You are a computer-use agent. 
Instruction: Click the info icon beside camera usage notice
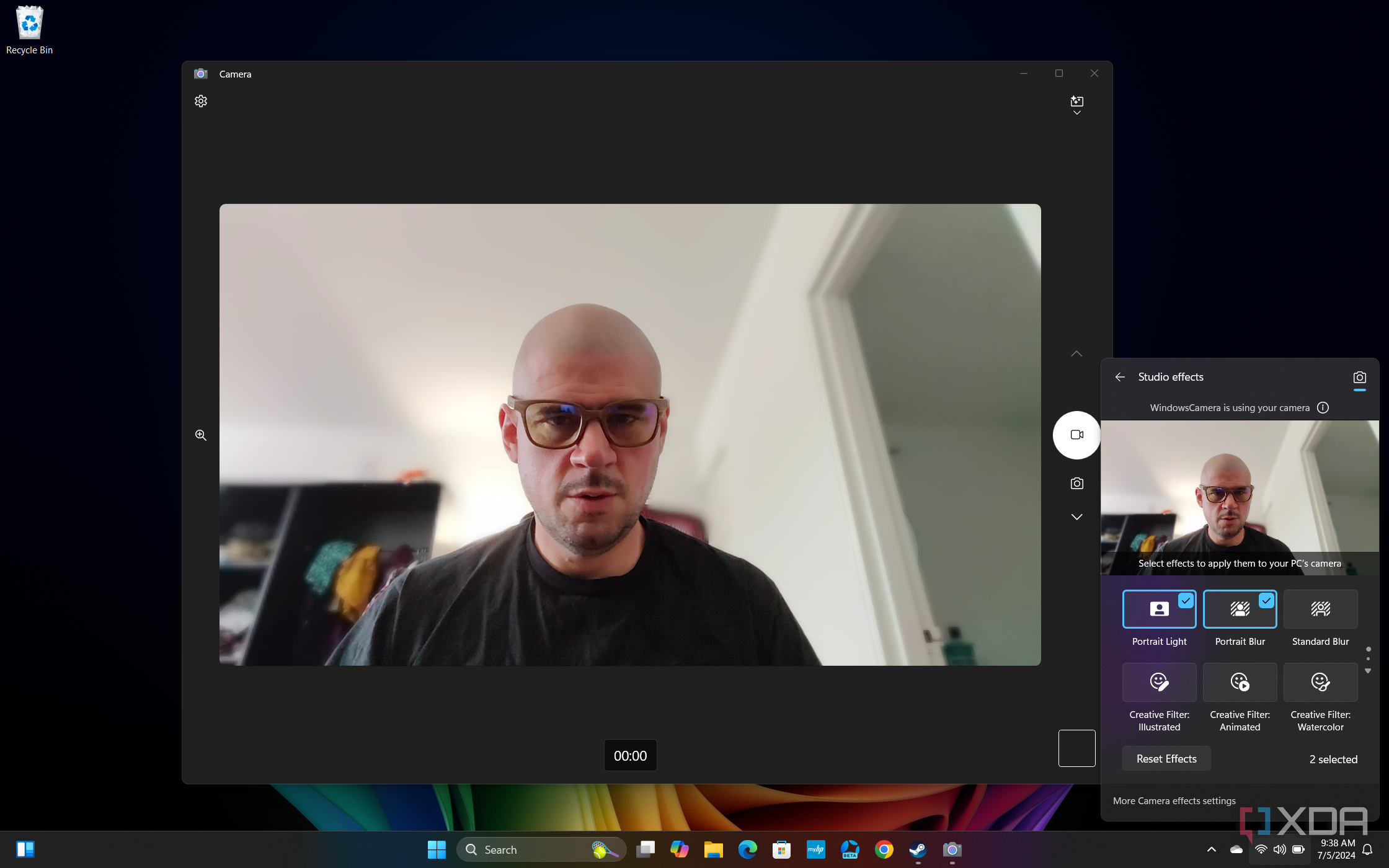click(1323, 408)
